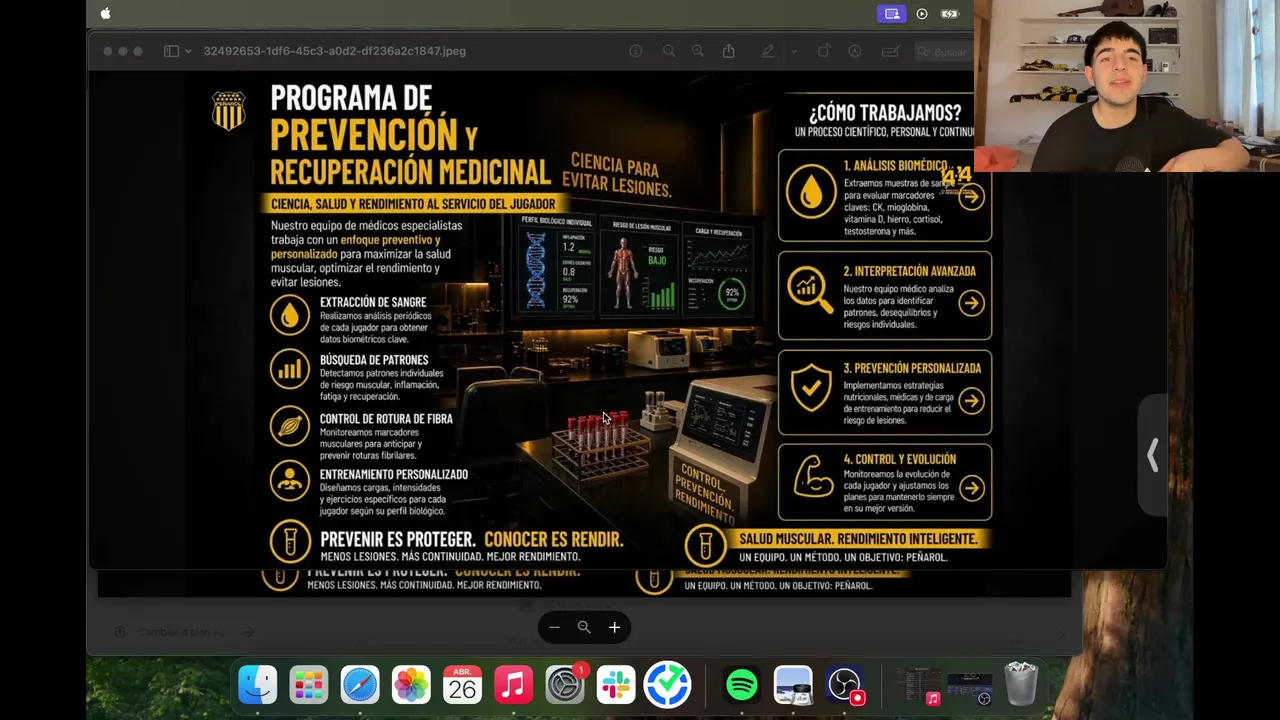This screenshot has height=720, width=1280.
Task: Expand the highlight pen options chevron
Action: pyautogui.click(x=794, y=51)
